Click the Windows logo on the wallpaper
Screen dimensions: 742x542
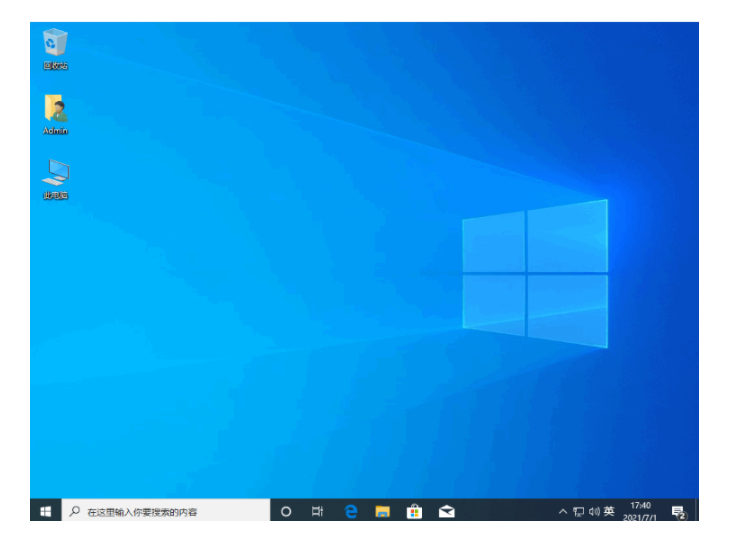coord(534,273)
